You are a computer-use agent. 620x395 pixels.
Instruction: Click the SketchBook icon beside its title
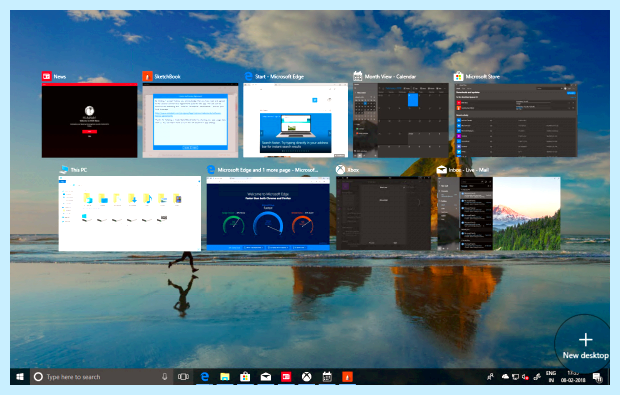147,76
